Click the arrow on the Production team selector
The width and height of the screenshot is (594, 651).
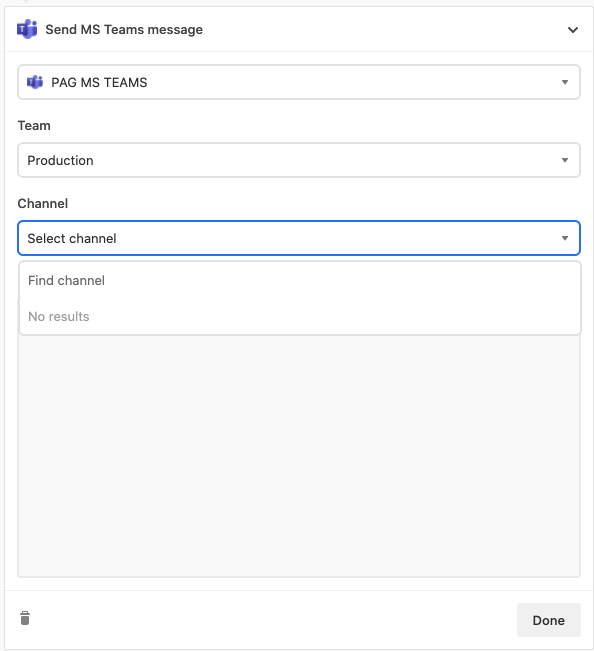pos(565,160)
